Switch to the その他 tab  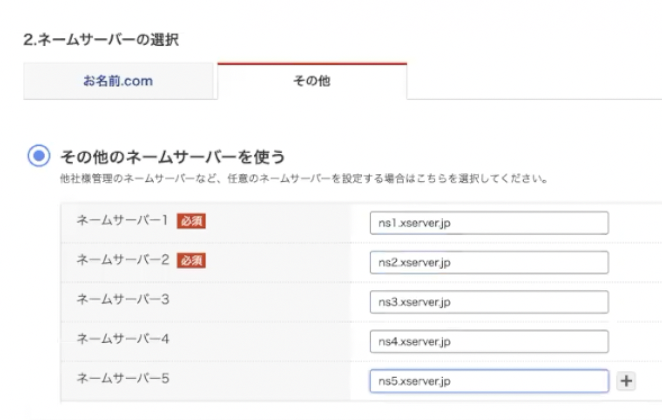point(312,81)
